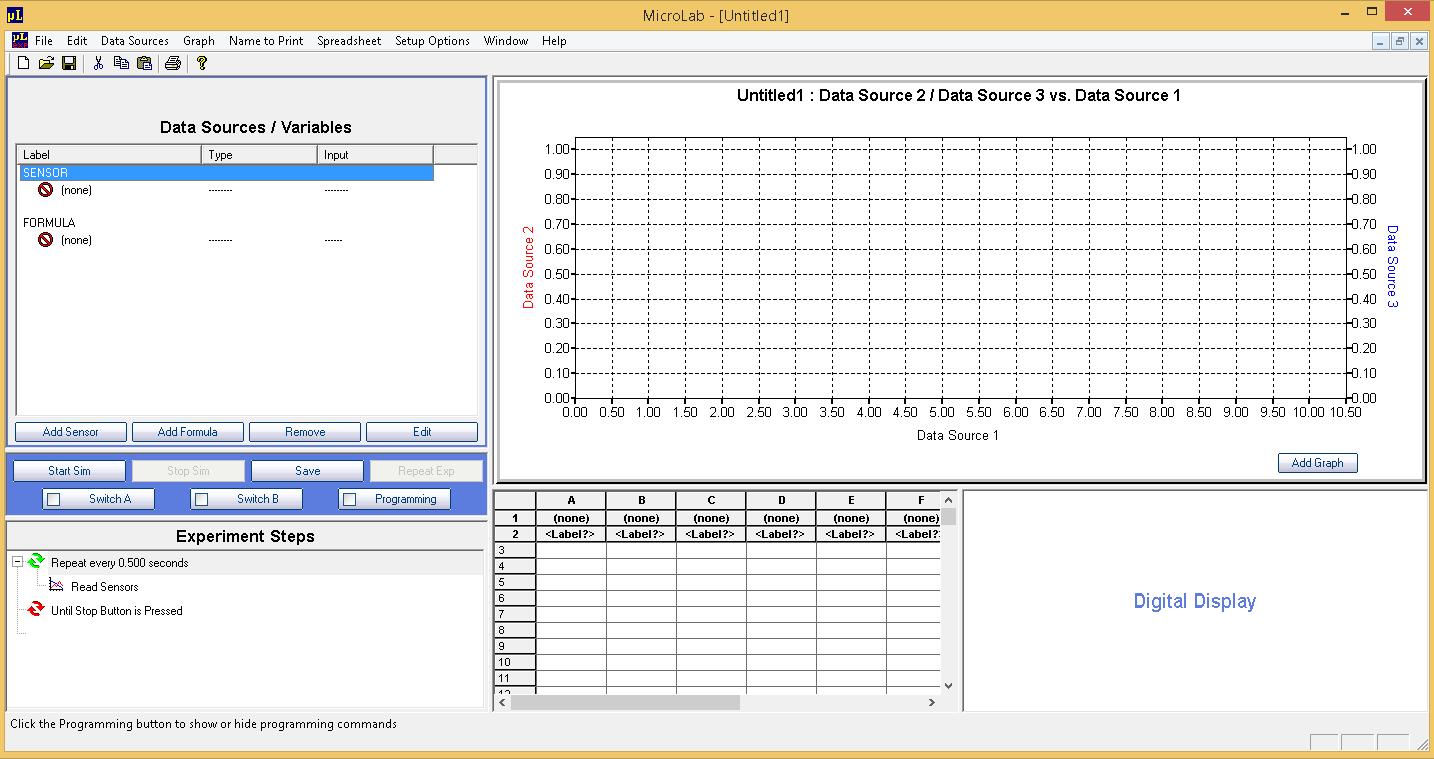This screenshot has width=1434, height=759.
Task: Click the Data Source 1 x-axis label
Action: [958, 435]
